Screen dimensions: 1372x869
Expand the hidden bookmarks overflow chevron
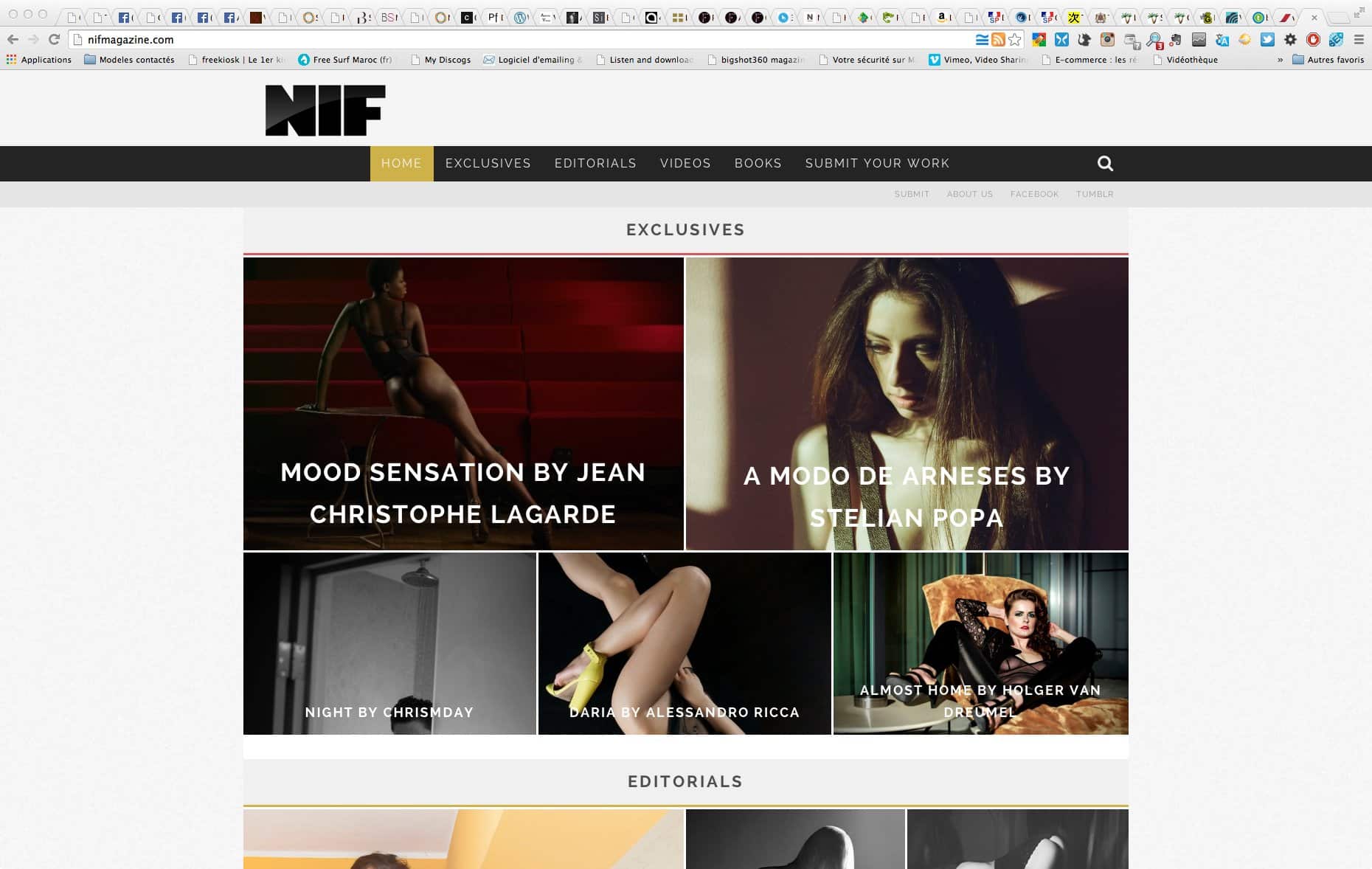(1280, 60)
